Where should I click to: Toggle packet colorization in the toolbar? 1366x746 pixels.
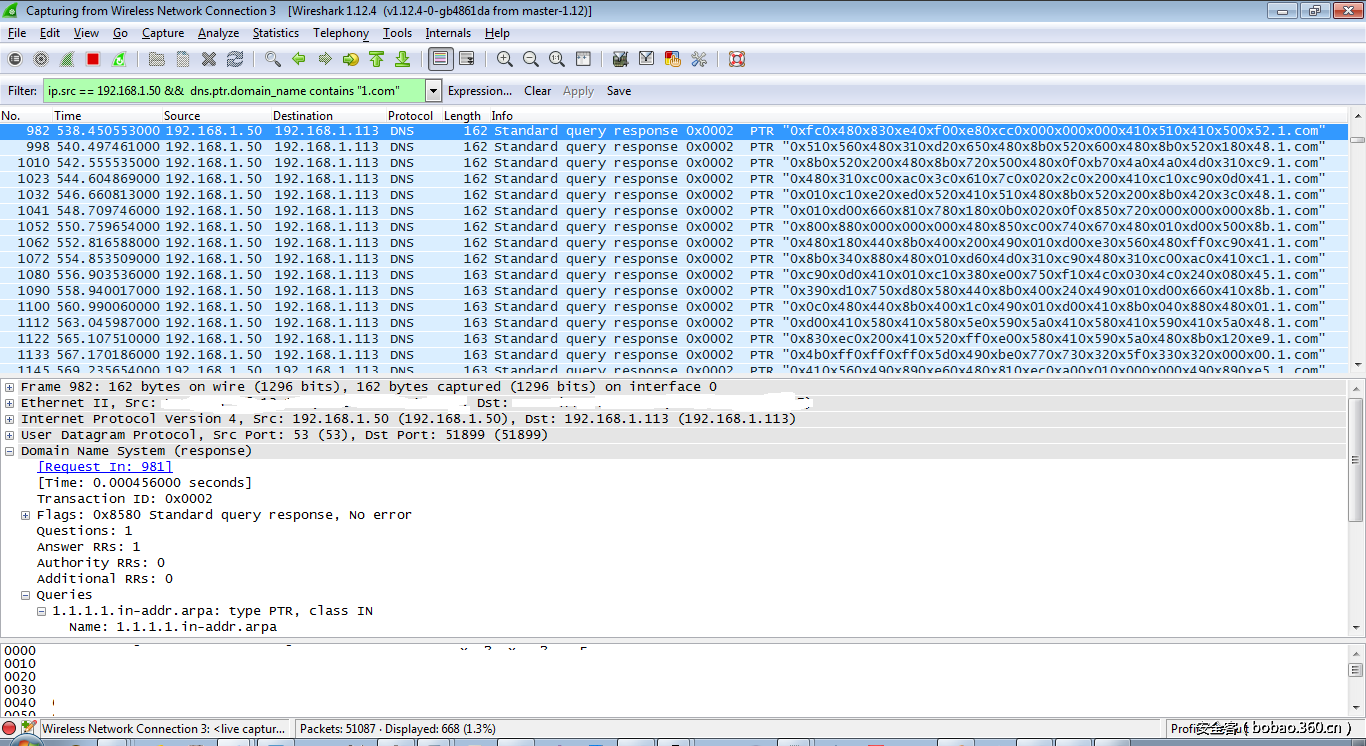point(440,60)
